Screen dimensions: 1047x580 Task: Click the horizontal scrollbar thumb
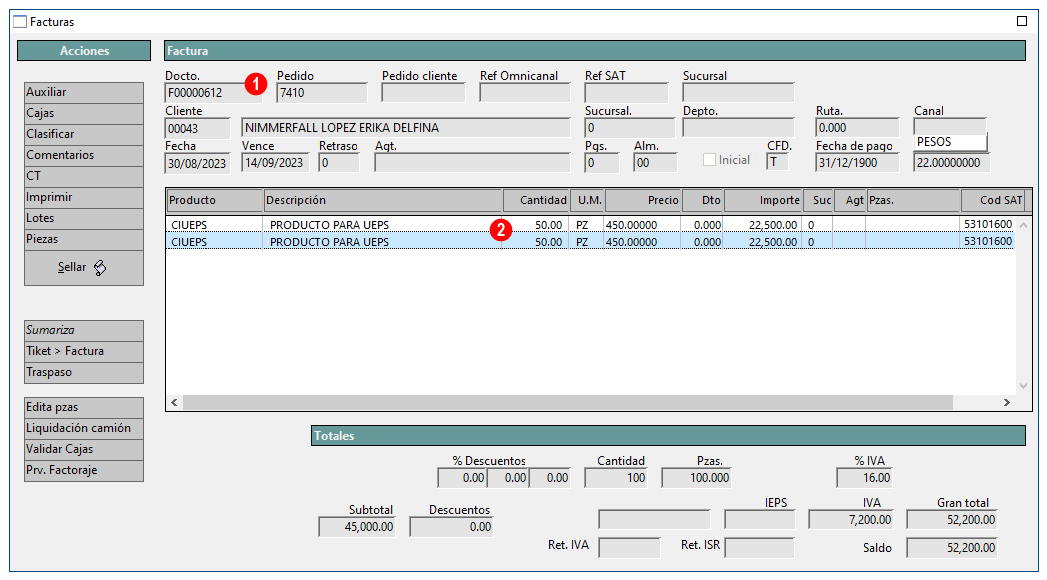(568, 402)
